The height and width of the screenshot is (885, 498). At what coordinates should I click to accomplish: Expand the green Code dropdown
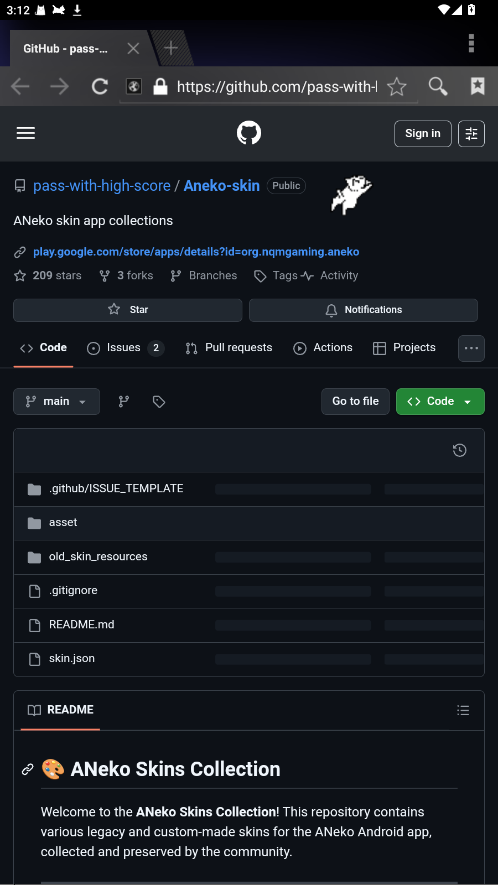440,401
